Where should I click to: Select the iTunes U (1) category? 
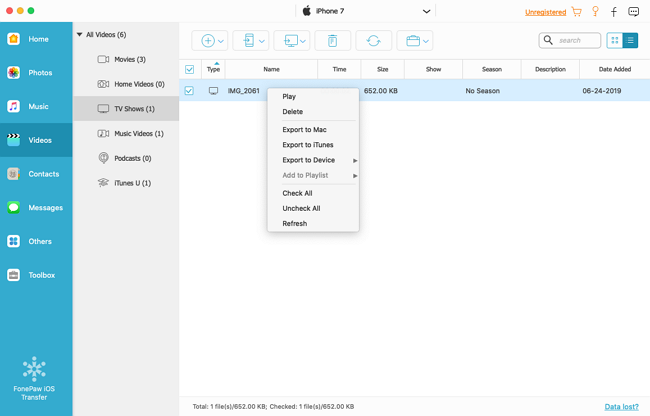click(x=126, y=183)
